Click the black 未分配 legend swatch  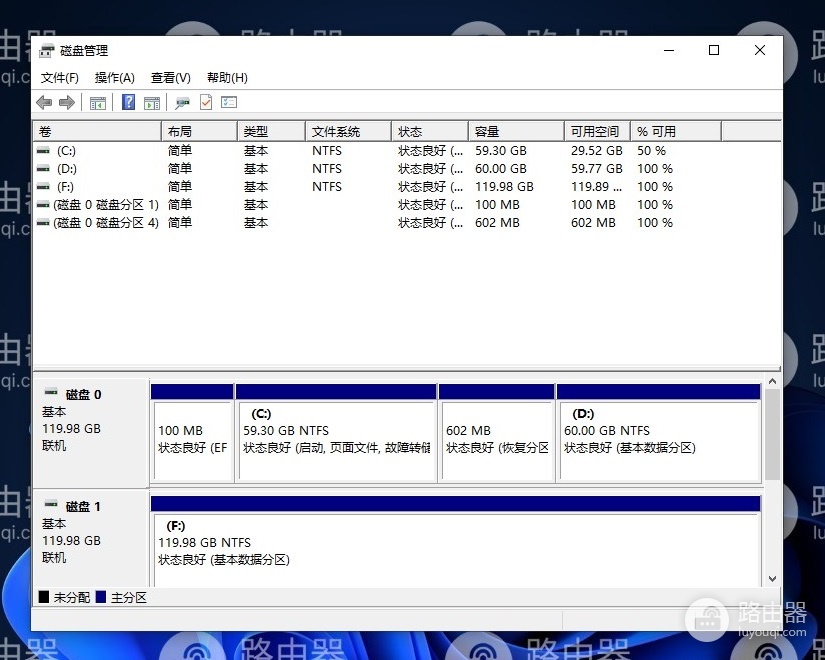click(44, 597)
